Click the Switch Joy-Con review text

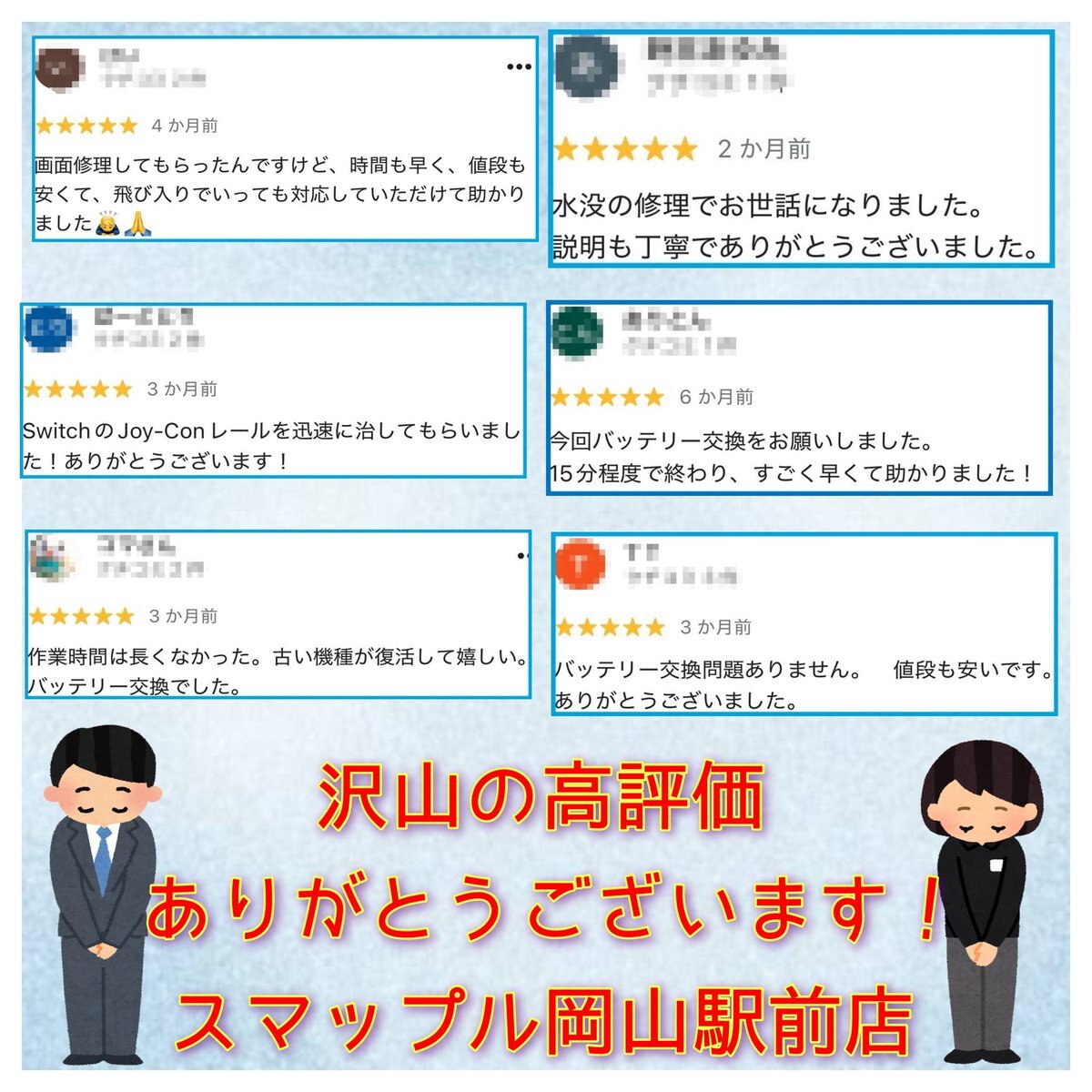[x=271, y=446]
